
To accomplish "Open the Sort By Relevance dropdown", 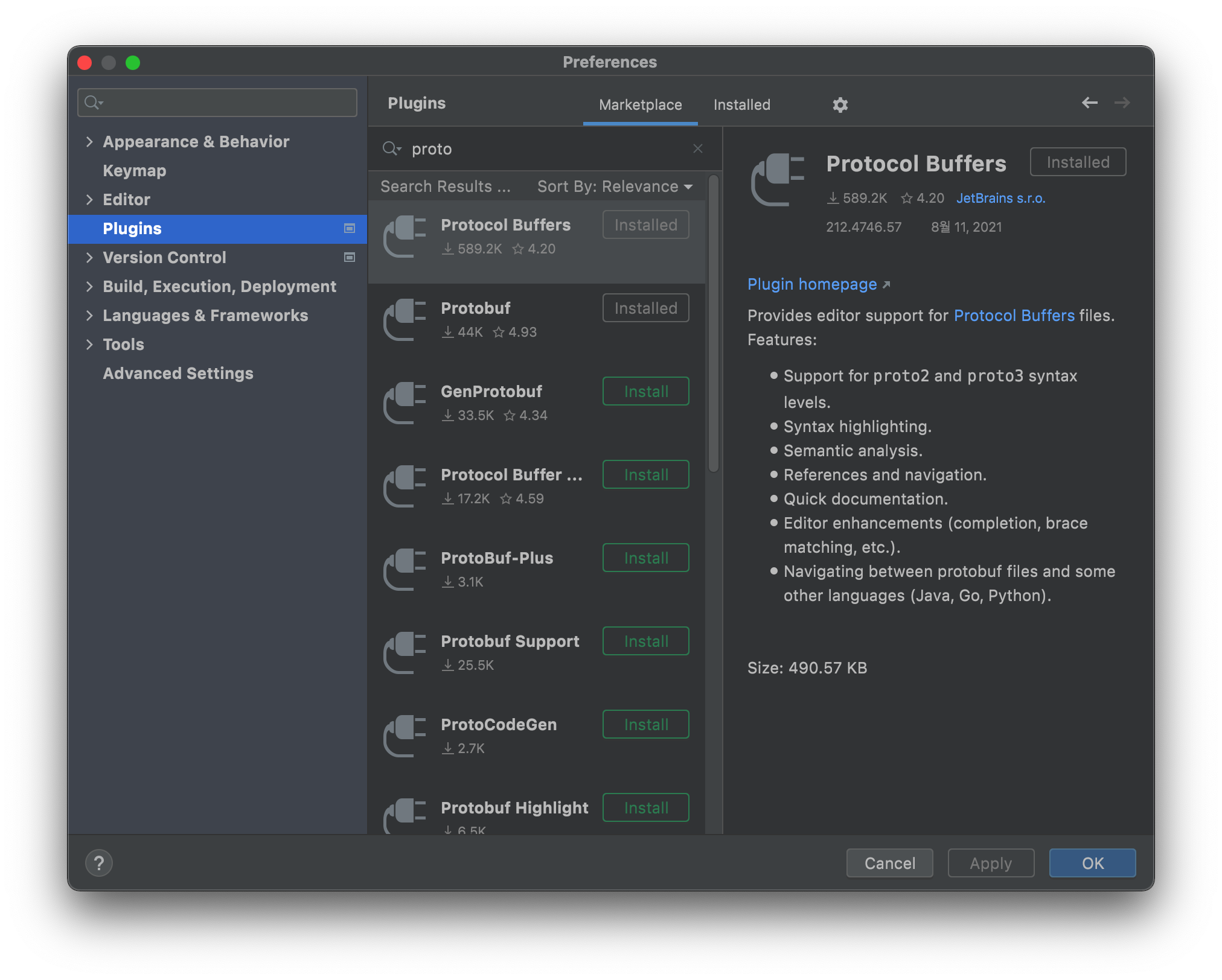I will click(615, 186).
